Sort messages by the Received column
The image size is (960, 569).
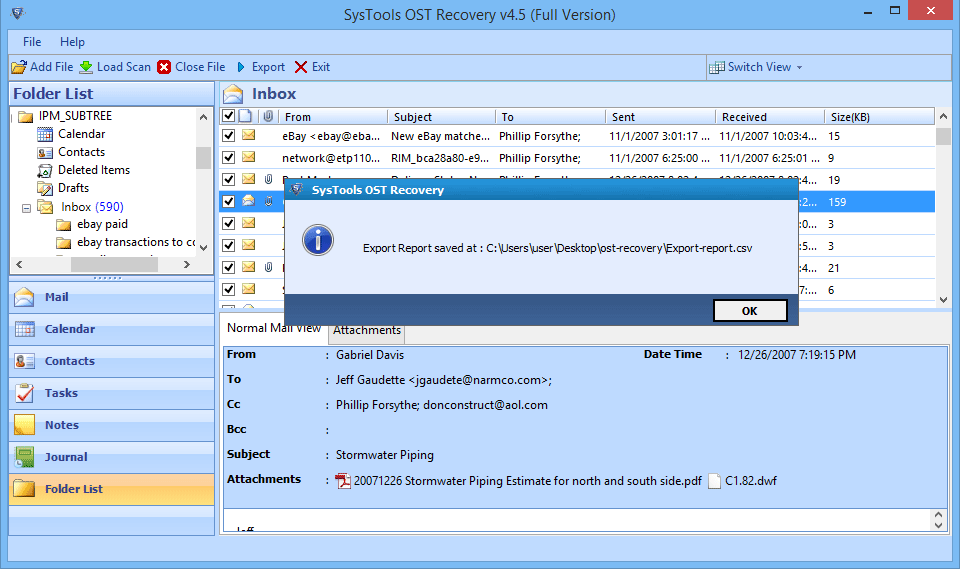pos(770,116)
